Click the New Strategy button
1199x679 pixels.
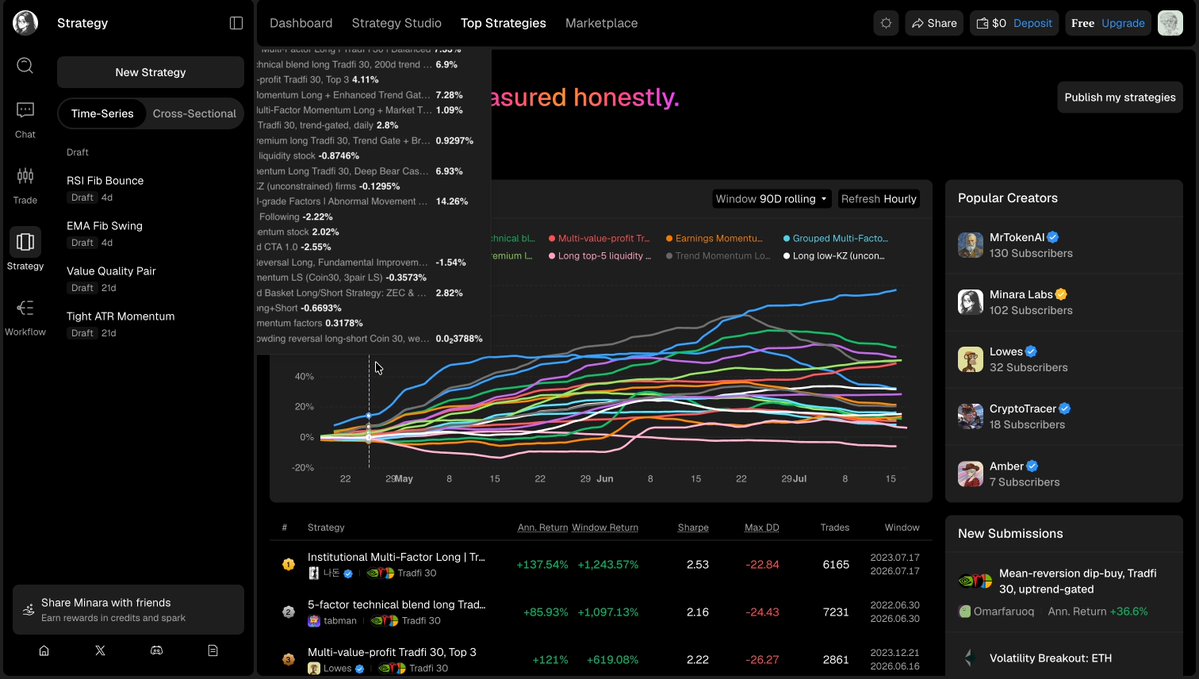(x=151, y=73)
